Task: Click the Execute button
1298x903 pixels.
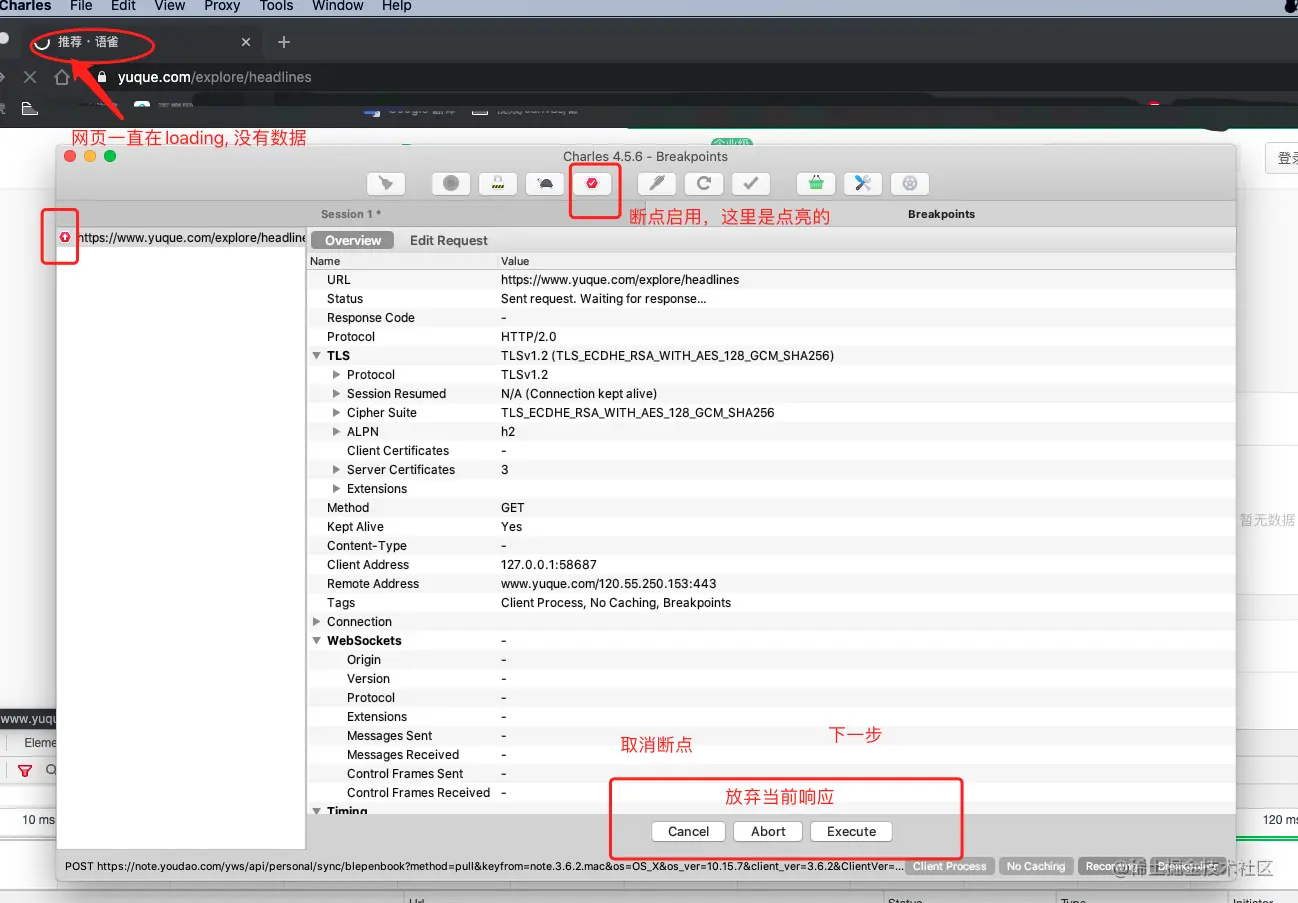Action: 852,832
